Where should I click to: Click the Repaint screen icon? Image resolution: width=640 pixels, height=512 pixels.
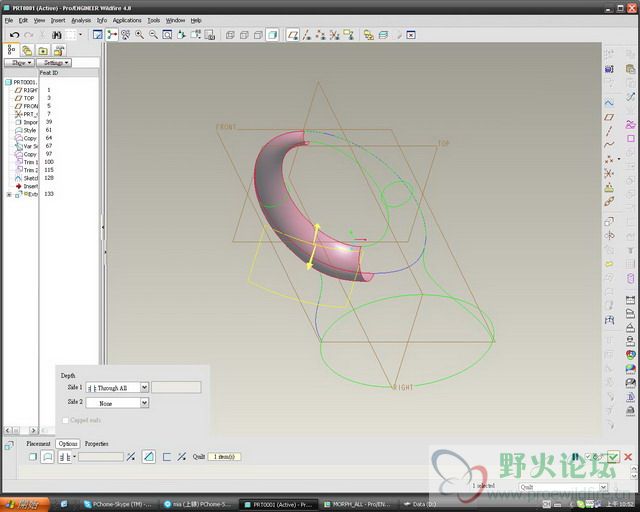98,35
